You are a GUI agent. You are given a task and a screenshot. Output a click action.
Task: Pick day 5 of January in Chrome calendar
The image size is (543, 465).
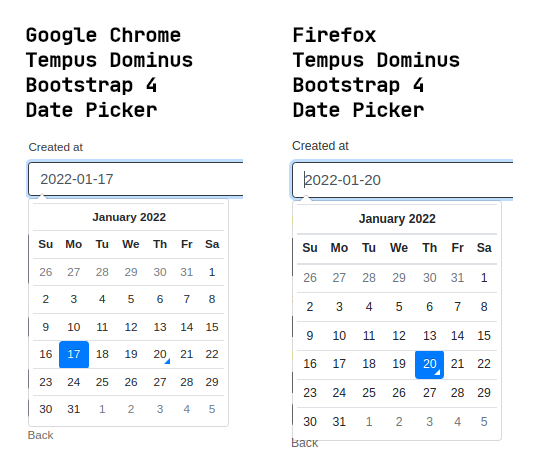(x=131, y=299)
